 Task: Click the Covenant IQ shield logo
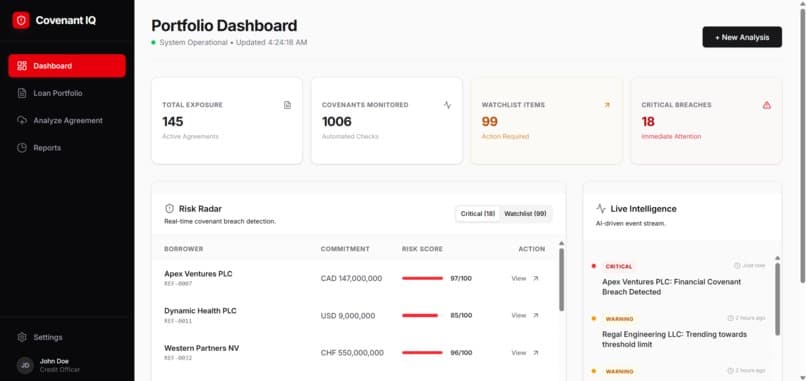(21, 21)
